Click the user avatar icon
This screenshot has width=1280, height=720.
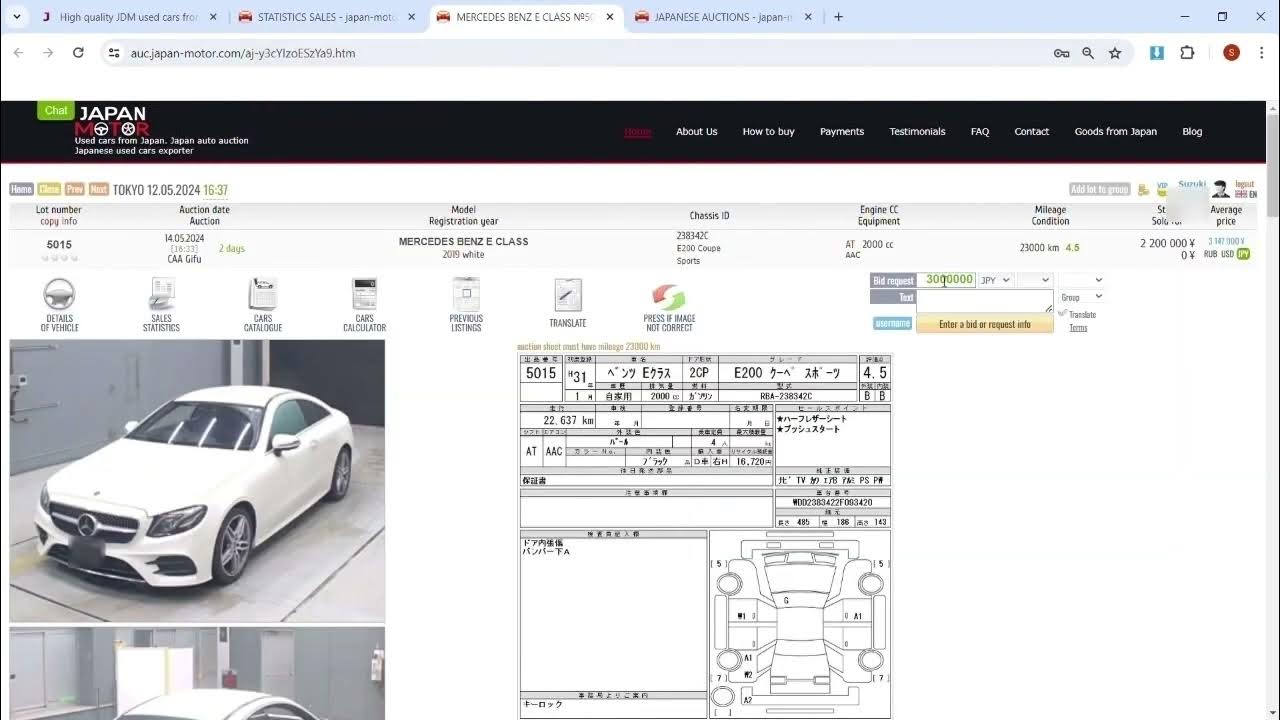click(x=1221, y=189)
